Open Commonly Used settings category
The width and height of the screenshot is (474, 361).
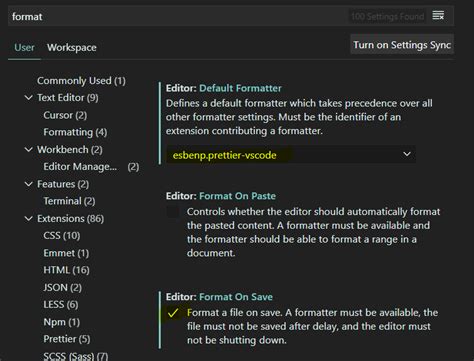click(x=81, y=81)
